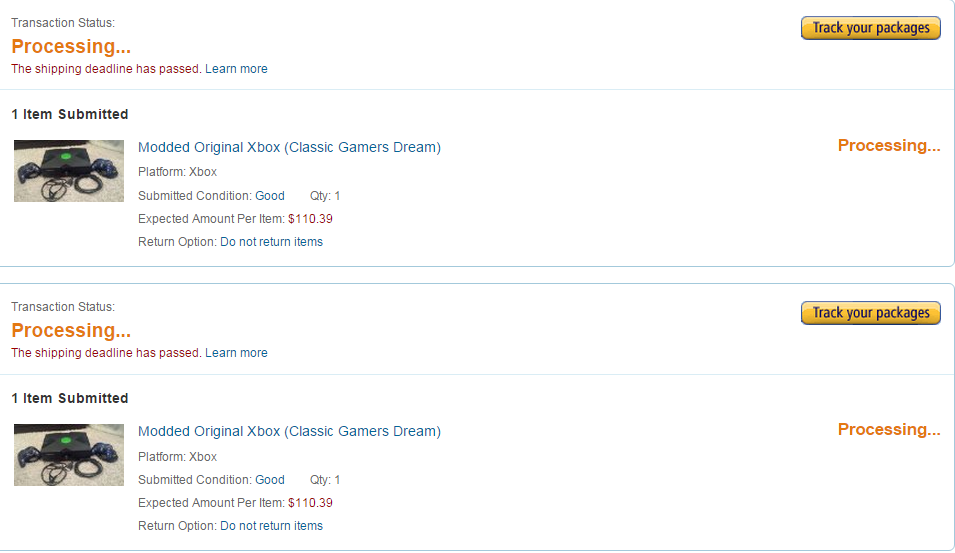
Task: Open first Modded Original Xbox title link
Action: [289, 147]
